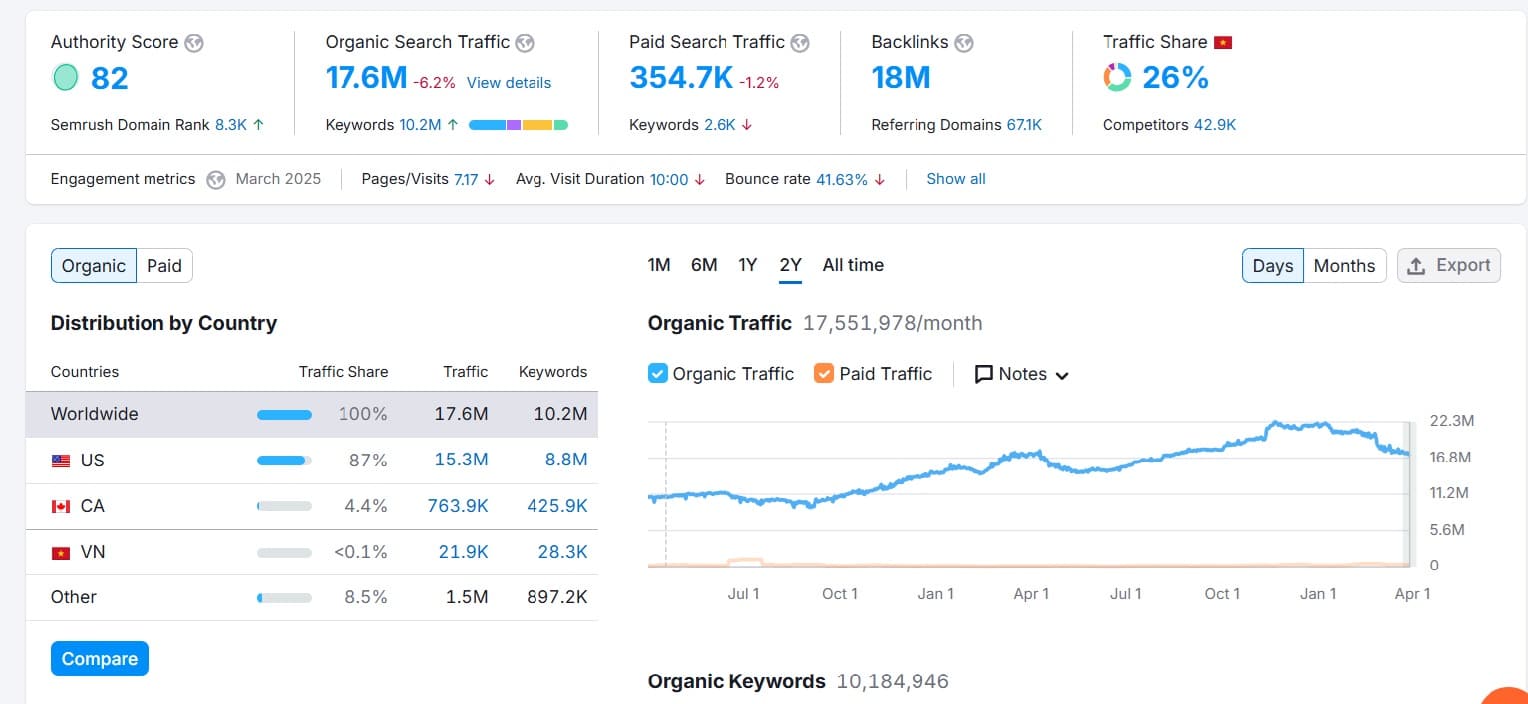The height and width of the screenshot is (704, 1528).
Task: Click the March 2025 engagement date
Action: (278, 179)
